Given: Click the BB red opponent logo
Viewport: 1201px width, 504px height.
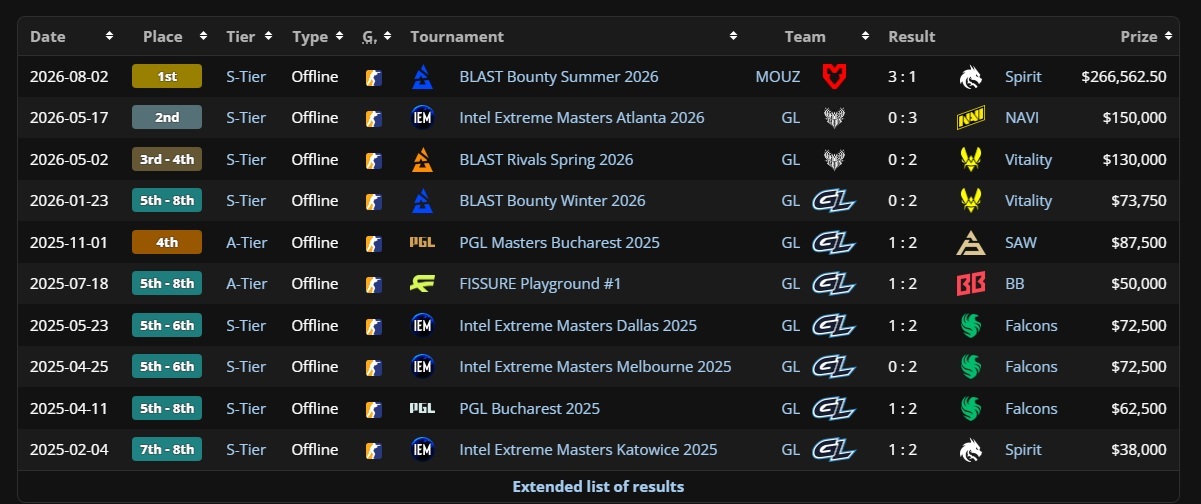Looking at the screenshot, I should click(x=971, y=284).
